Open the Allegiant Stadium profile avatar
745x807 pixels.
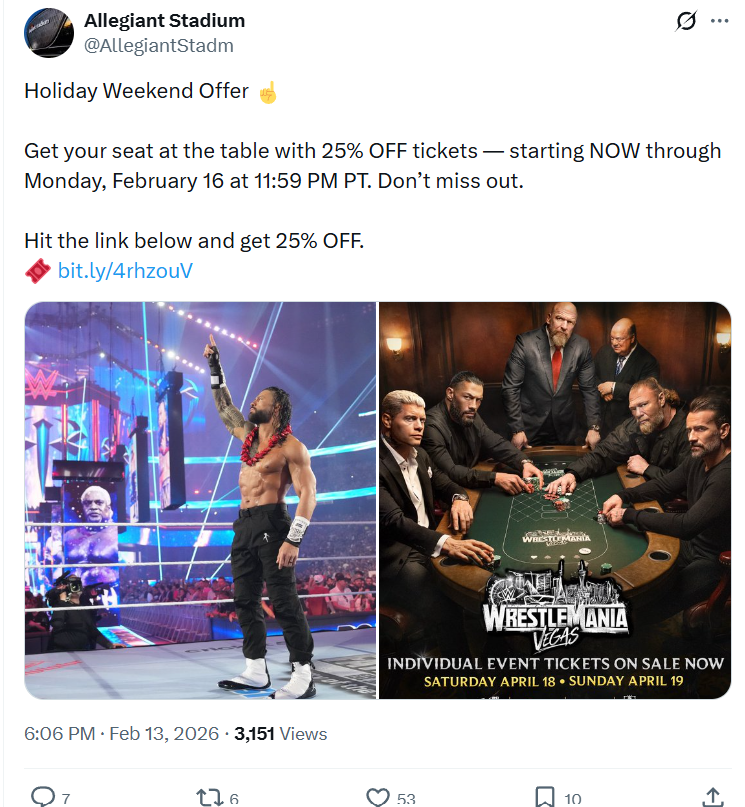pos(49,32)
